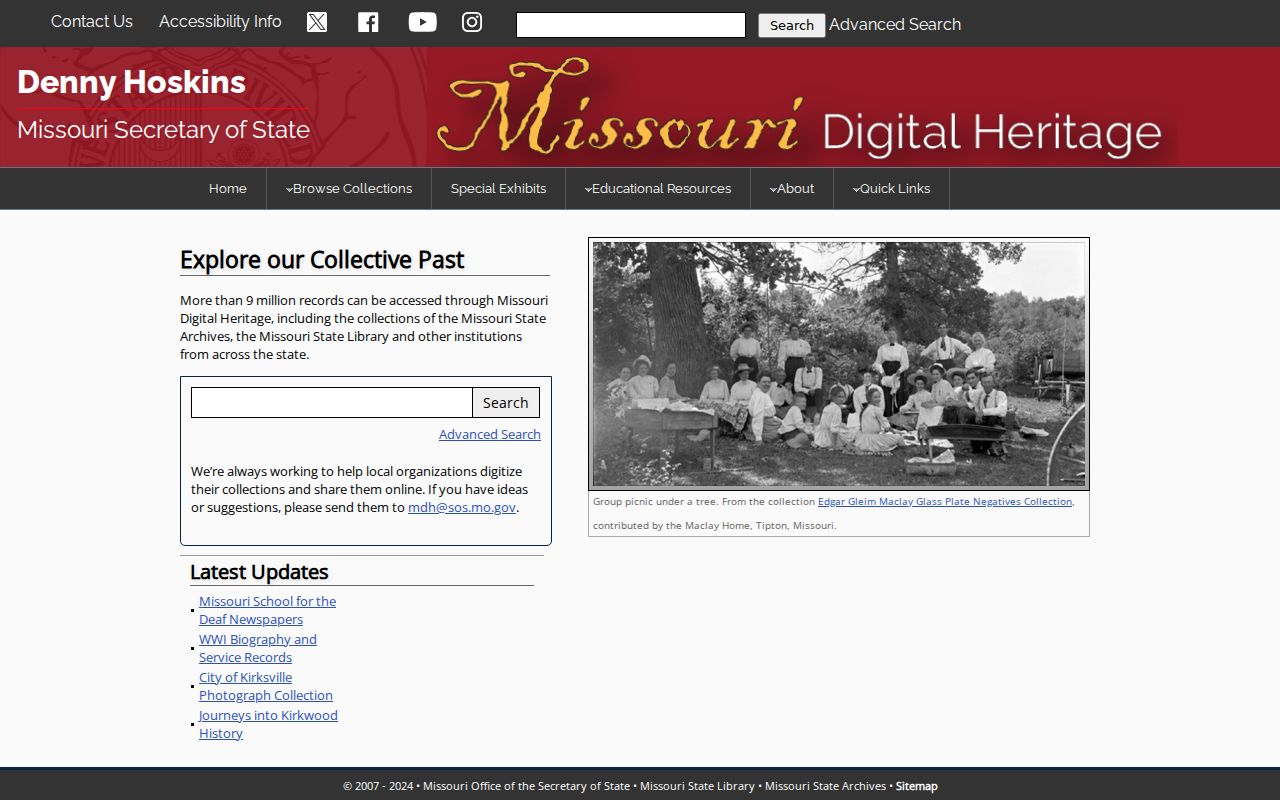Expand the Educational Resources menu

point(658,189)
